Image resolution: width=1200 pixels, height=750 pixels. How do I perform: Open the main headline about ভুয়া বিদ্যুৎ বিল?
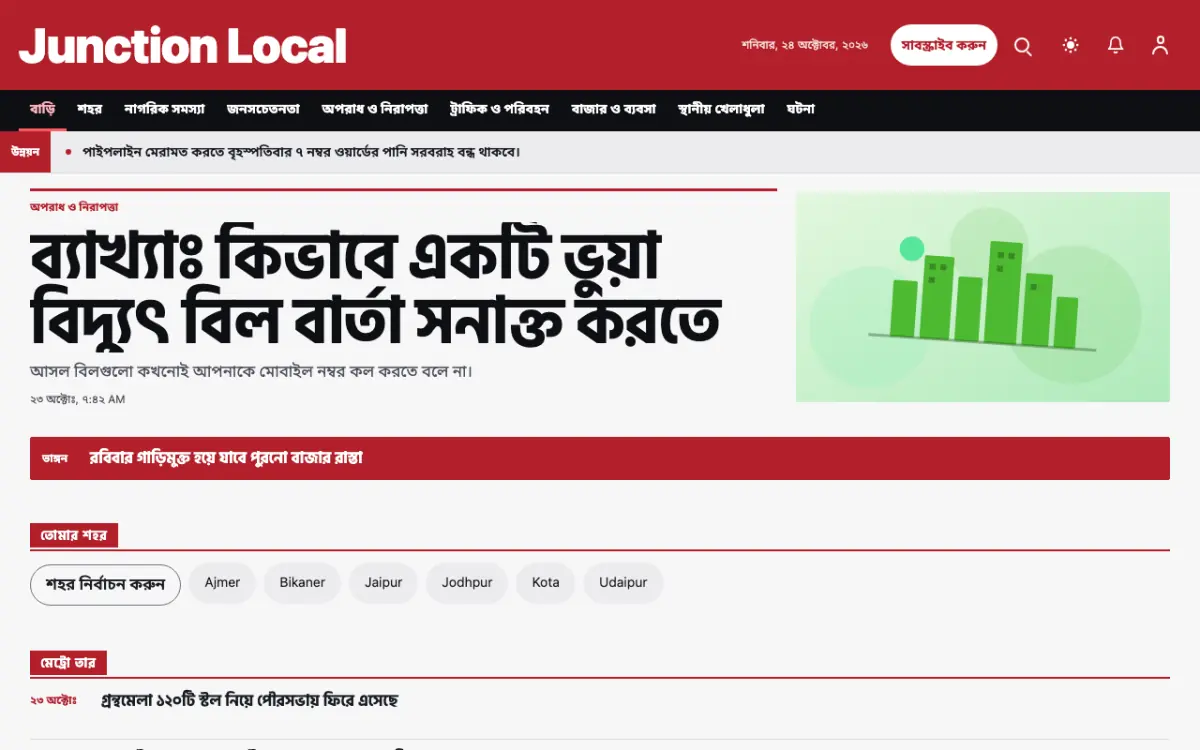375,285
